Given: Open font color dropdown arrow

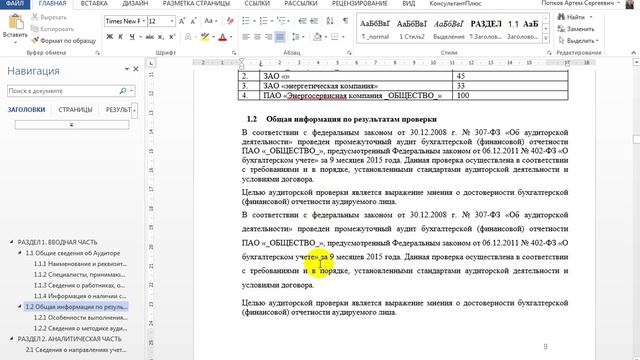Looking at the screenshot, I should coord(231,37).
